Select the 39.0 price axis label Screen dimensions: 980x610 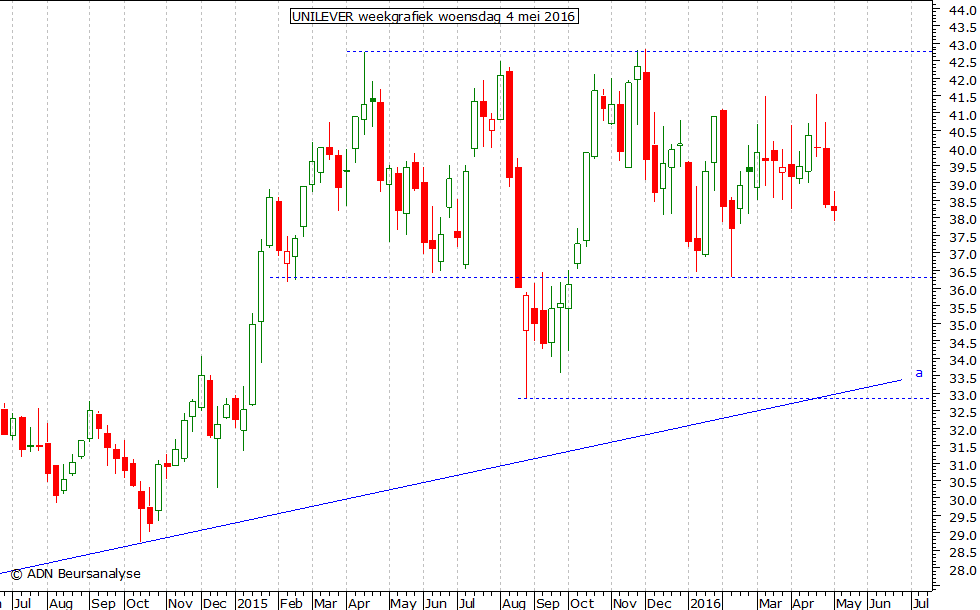click(x=962, y=185)
